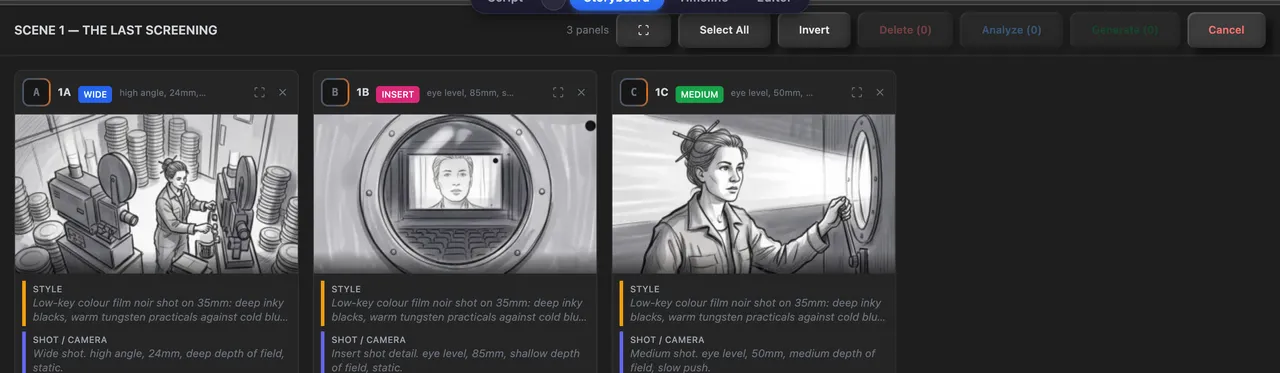
Task: Click the MEDIUM shot badge on 1C
Action: [x=699, y=94]
